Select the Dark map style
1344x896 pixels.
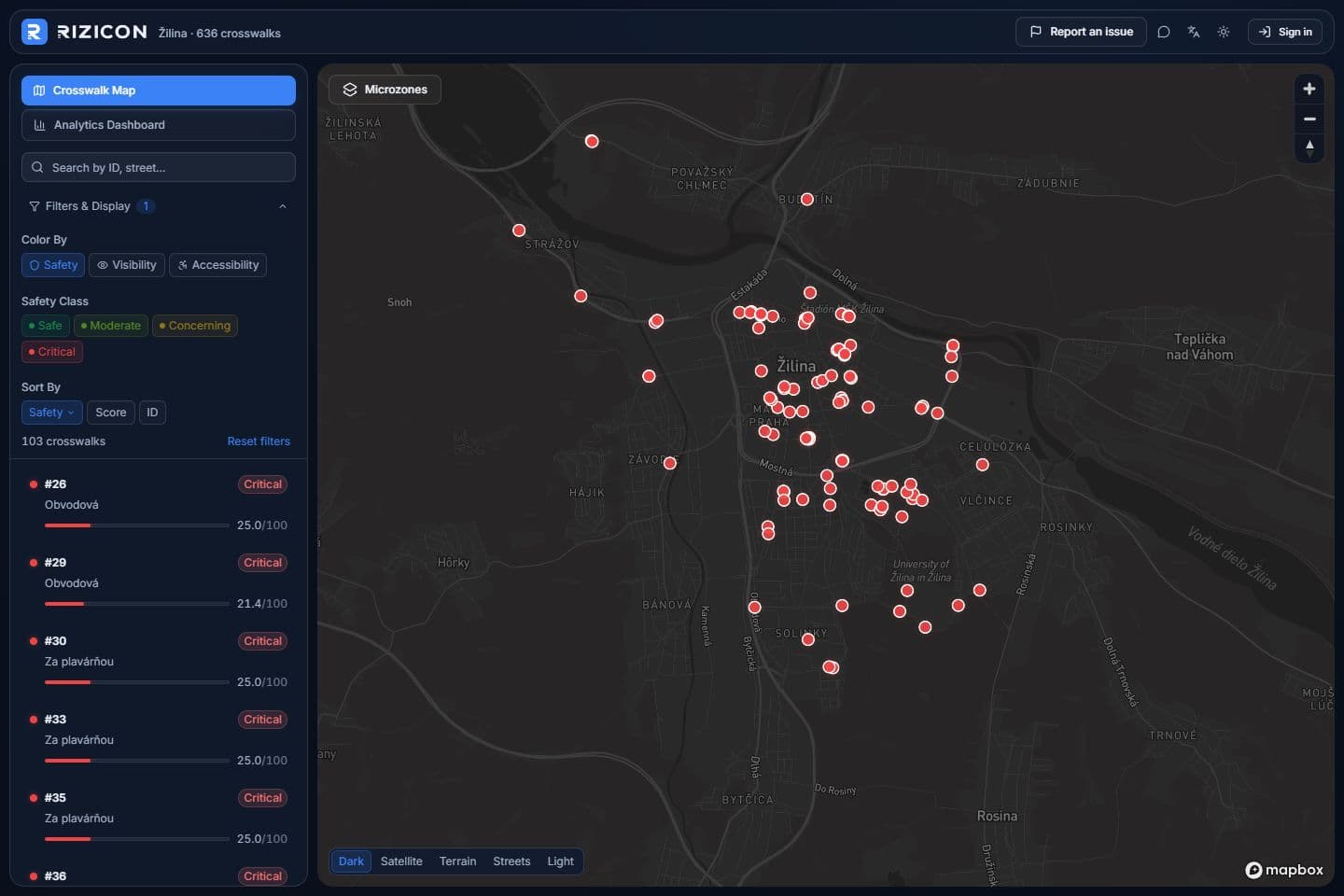click(351, 861)
